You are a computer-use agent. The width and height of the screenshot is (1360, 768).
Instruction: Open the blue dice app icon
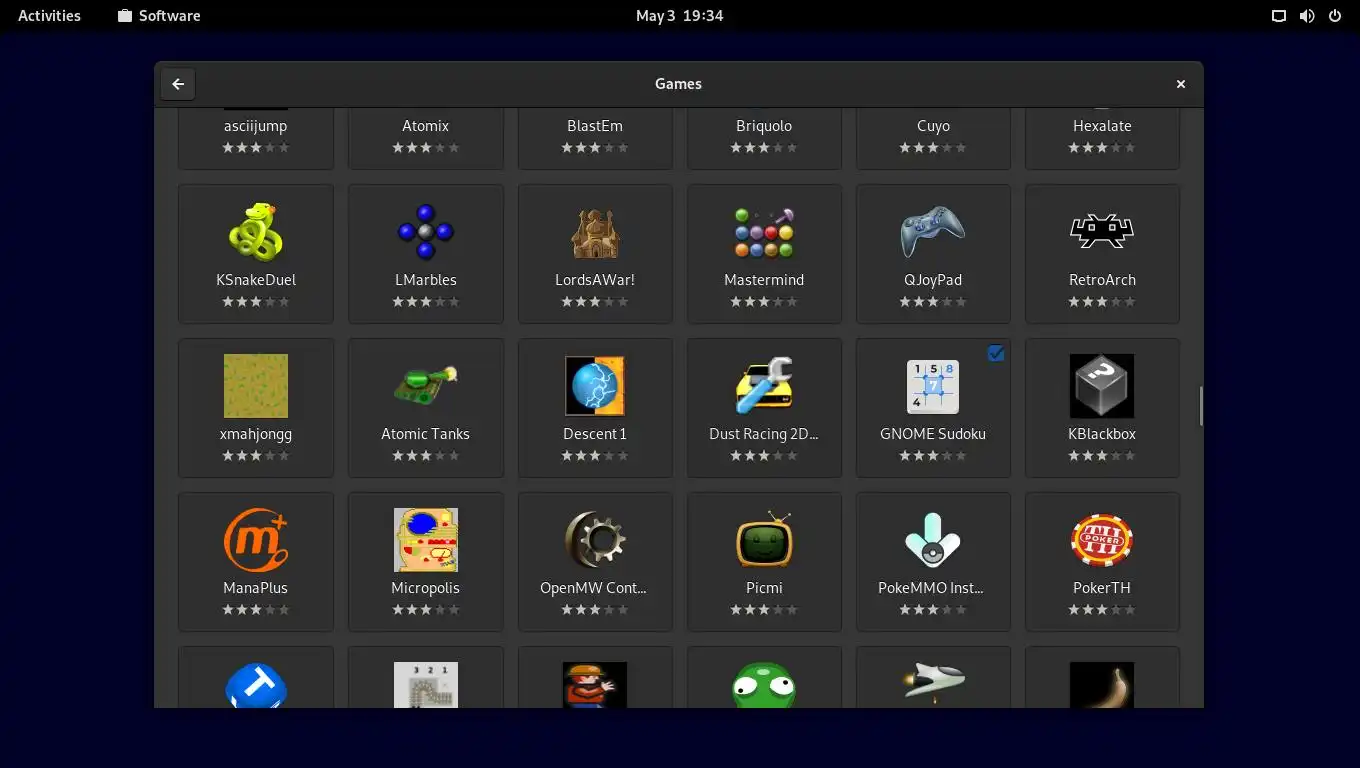(256, 685)
